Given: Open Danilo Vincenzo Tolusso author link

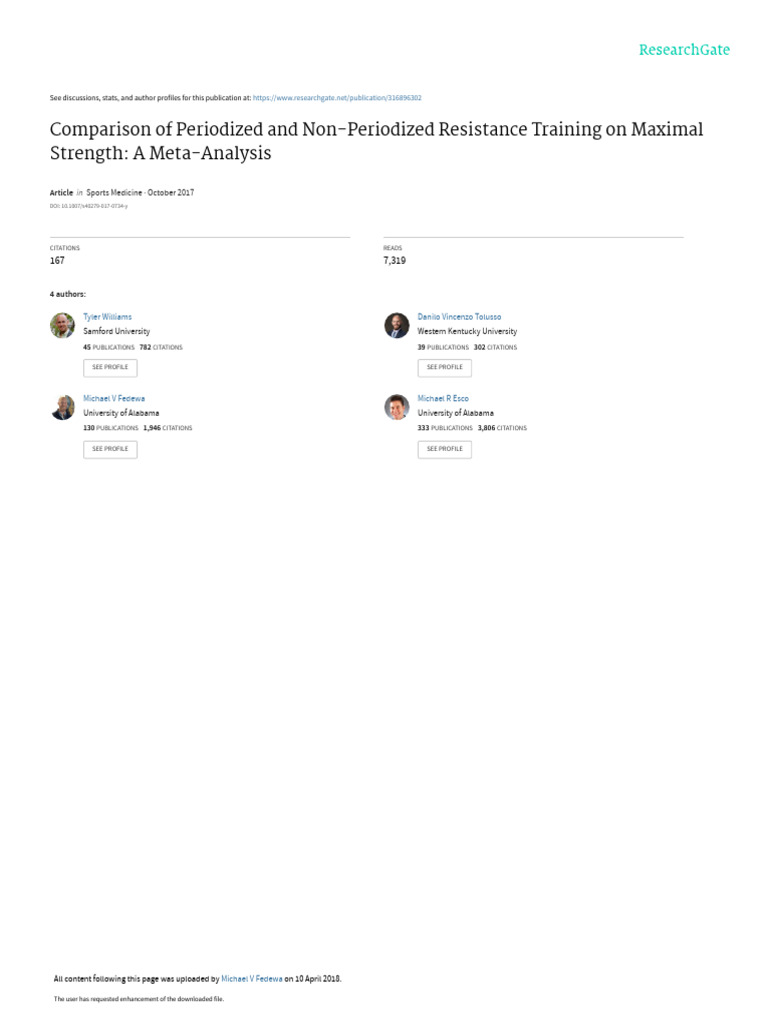Looking at the screenshot, I should (x=459, y=317).
